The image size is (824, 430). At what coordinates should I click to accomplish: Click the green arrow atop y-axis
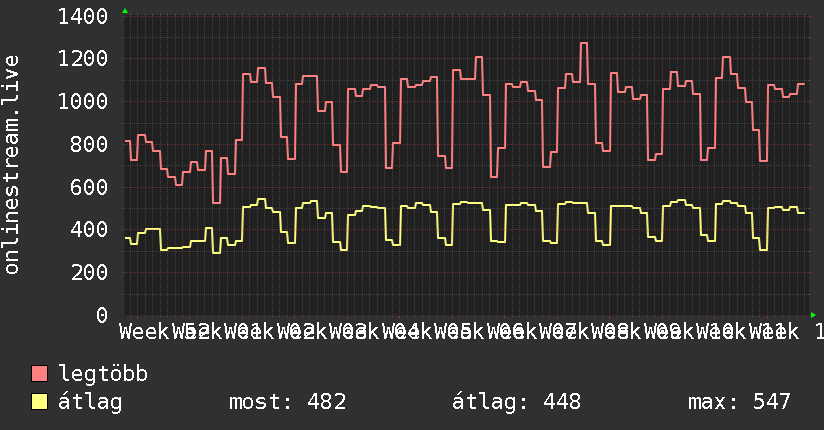tap(125, 11)
